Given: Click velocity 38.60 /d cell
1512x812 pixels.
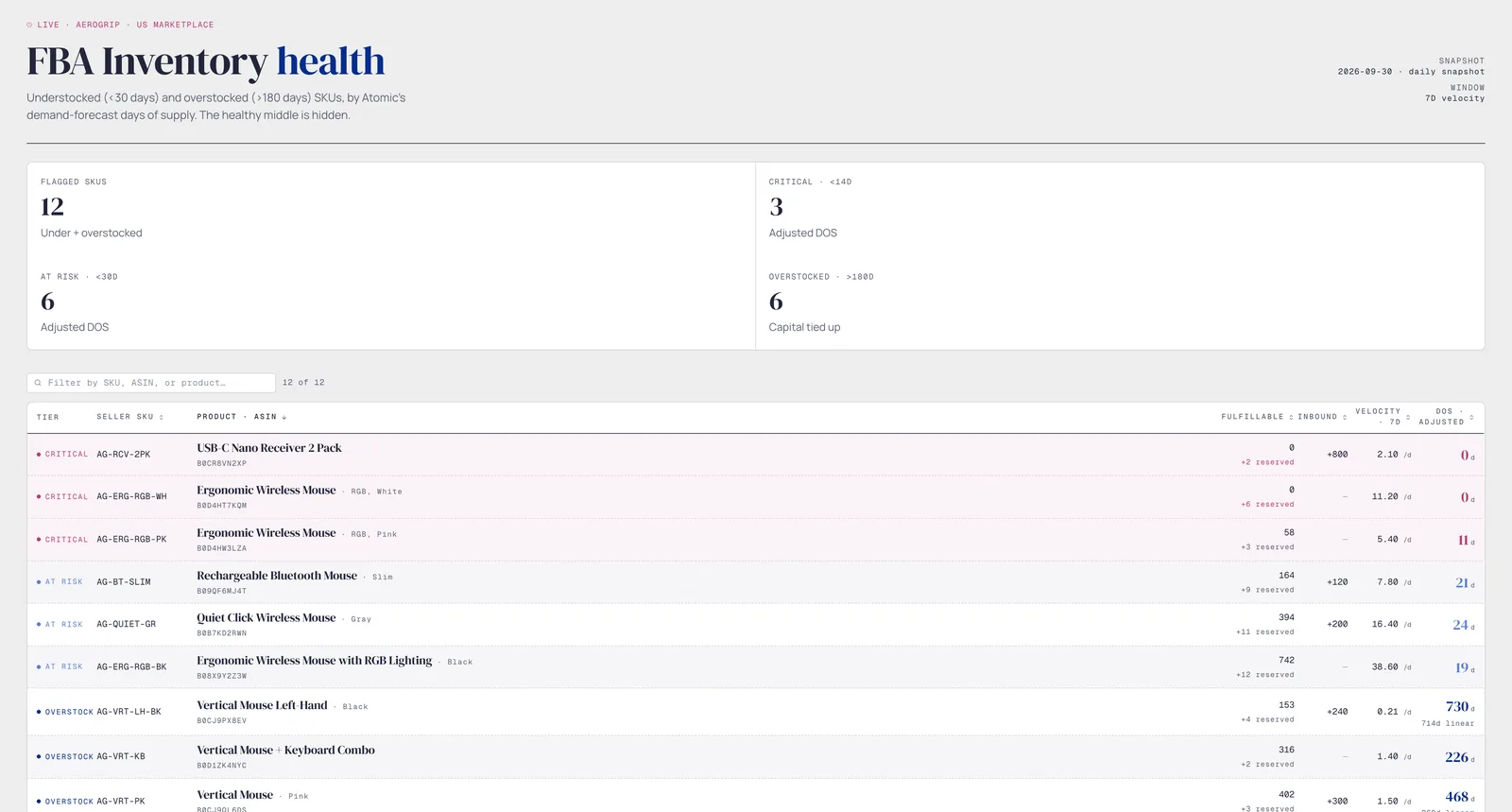Looking at the screenshot, I should 1391,667.
